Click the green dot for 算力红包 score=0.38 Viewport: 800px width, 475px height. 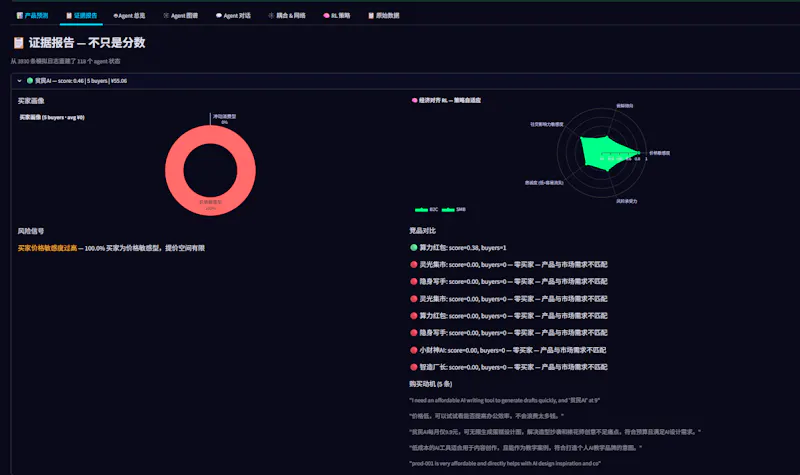[x=414, y=247]
